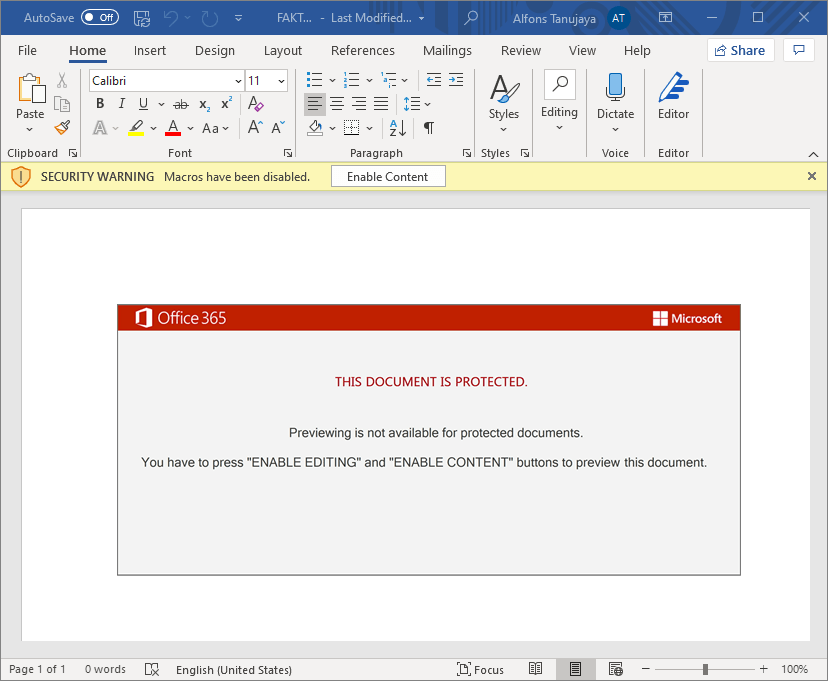Viewport: 828px width, 681px height.
Task: Clear all formatting
Action: point(256,103)
